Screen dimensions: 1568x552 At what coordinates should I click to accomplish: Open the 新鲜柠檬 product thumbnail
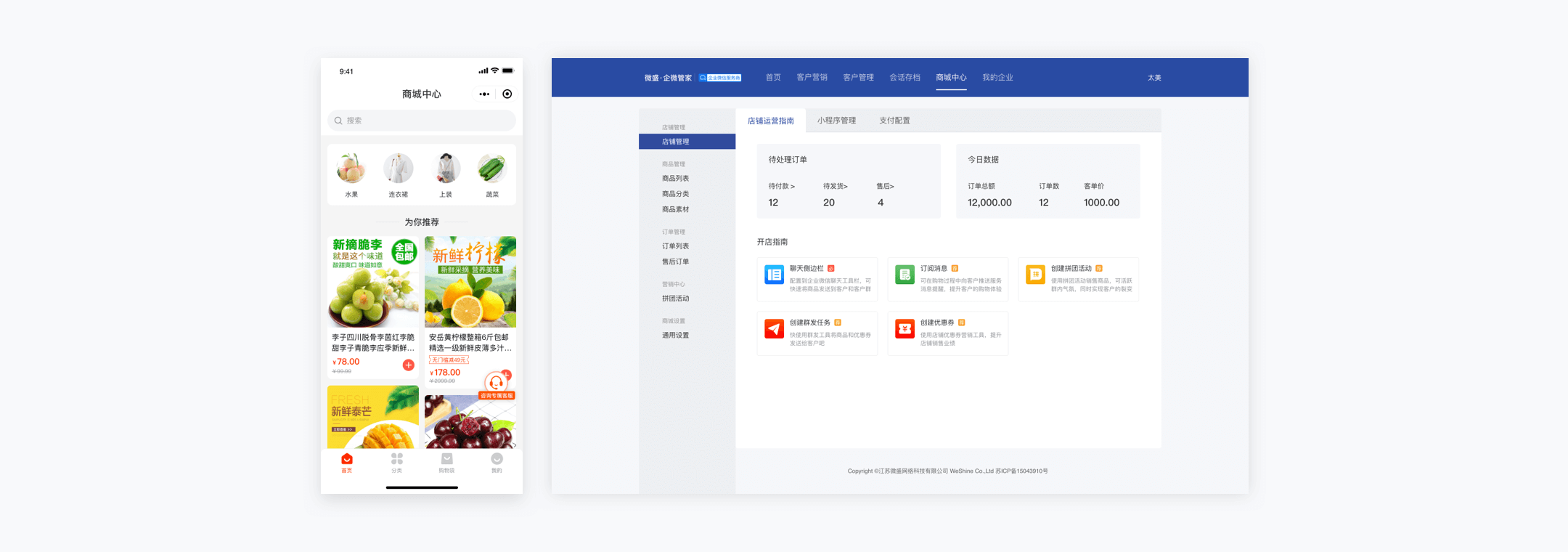pyautogui.click(x=470, y=282)
